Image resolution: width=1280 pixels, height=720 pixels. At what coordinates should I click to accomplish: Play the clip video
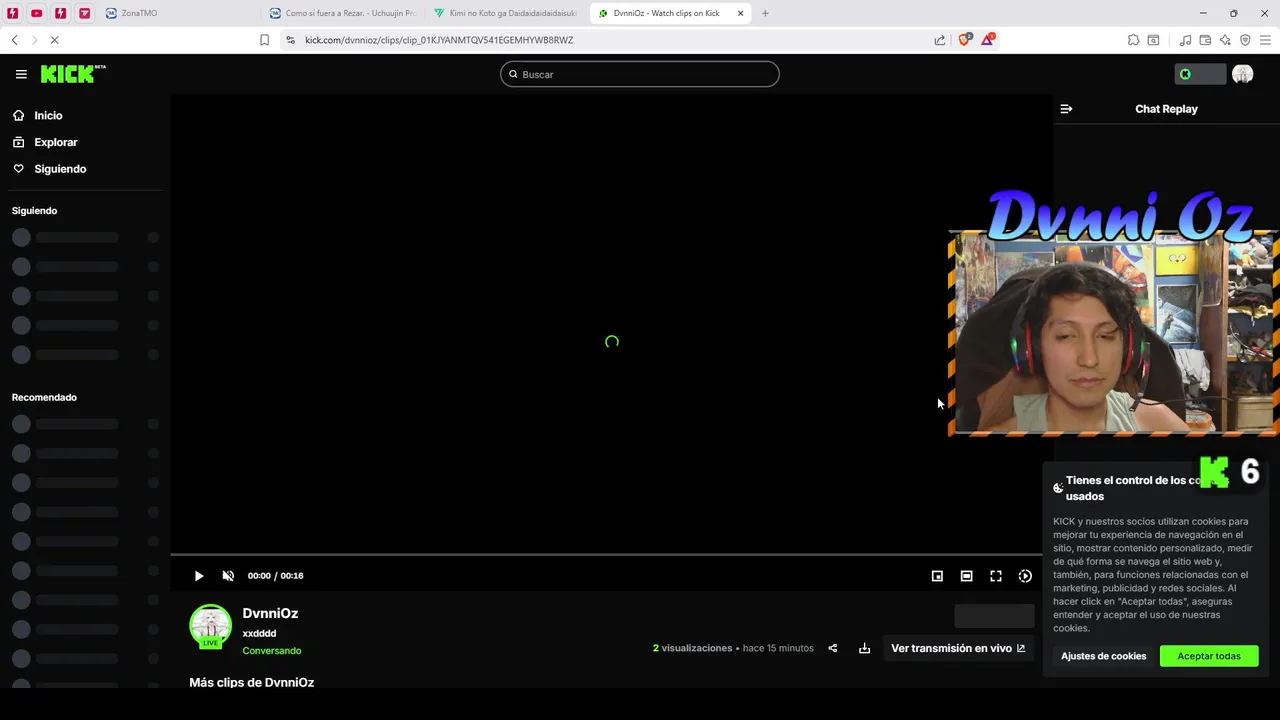pyautogui.click(x=199, y=576)
